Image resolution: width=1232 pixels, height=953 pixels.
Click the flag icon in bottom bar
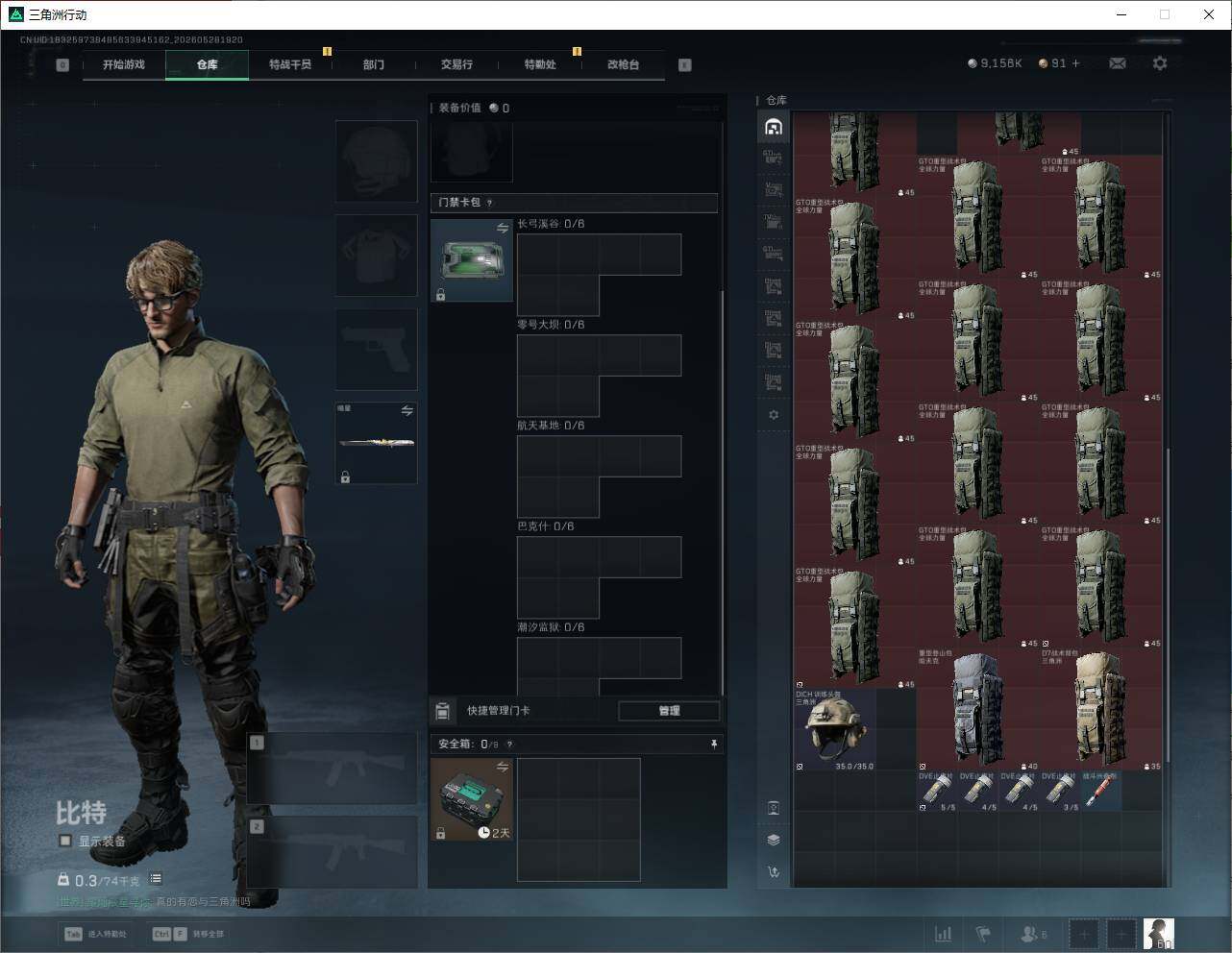pyautogui.click(x=983, y=933)
